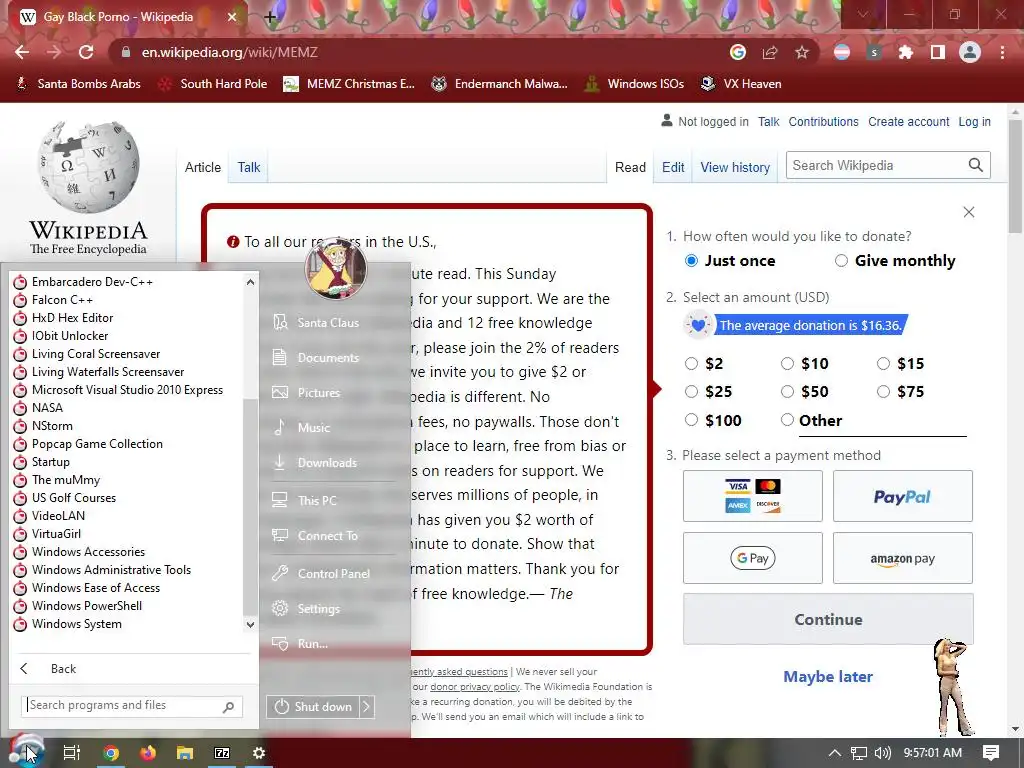Viewport: 1024px width, 768px height.
Task: Toggle the browser side panel icon
Action: tap(938, 52)
